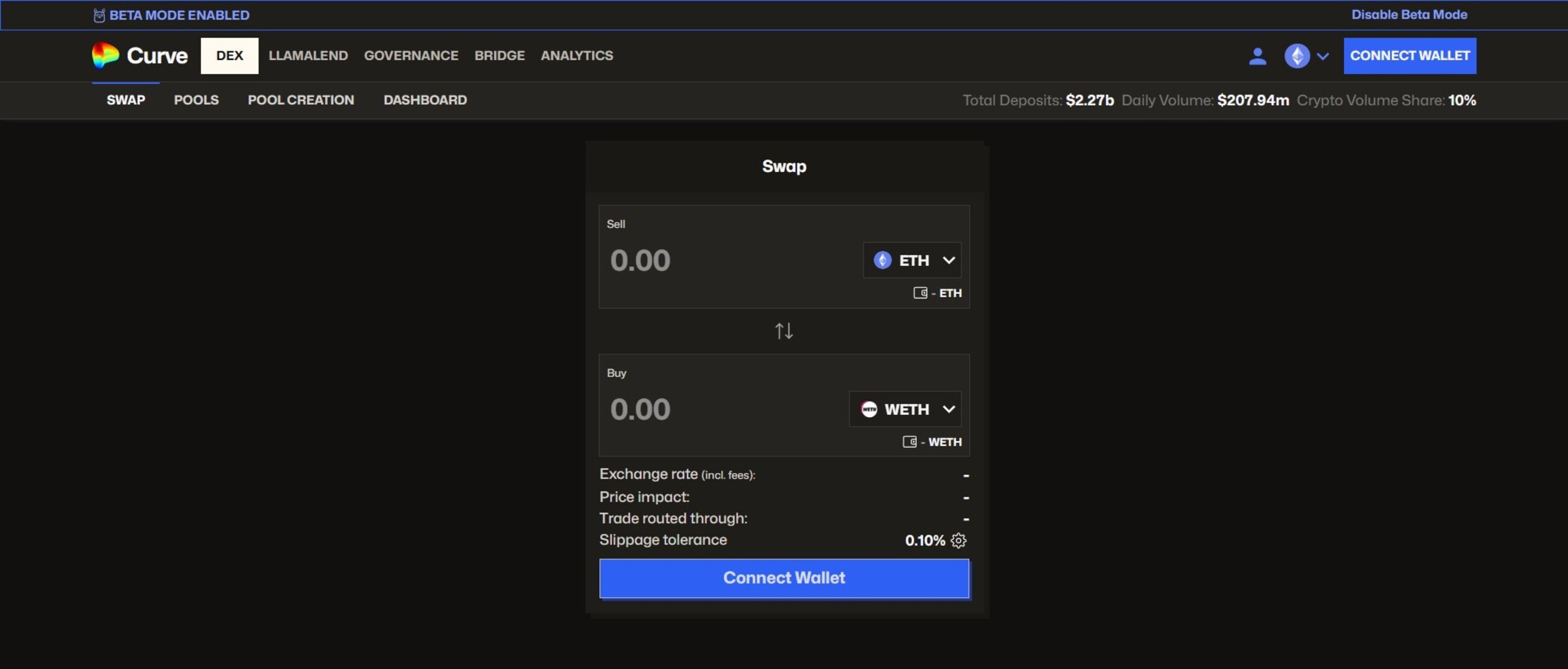Switch to the POOLS tab
Image resolution: width=1568 pixels, height=669 pixels.
tap(196, 100)
